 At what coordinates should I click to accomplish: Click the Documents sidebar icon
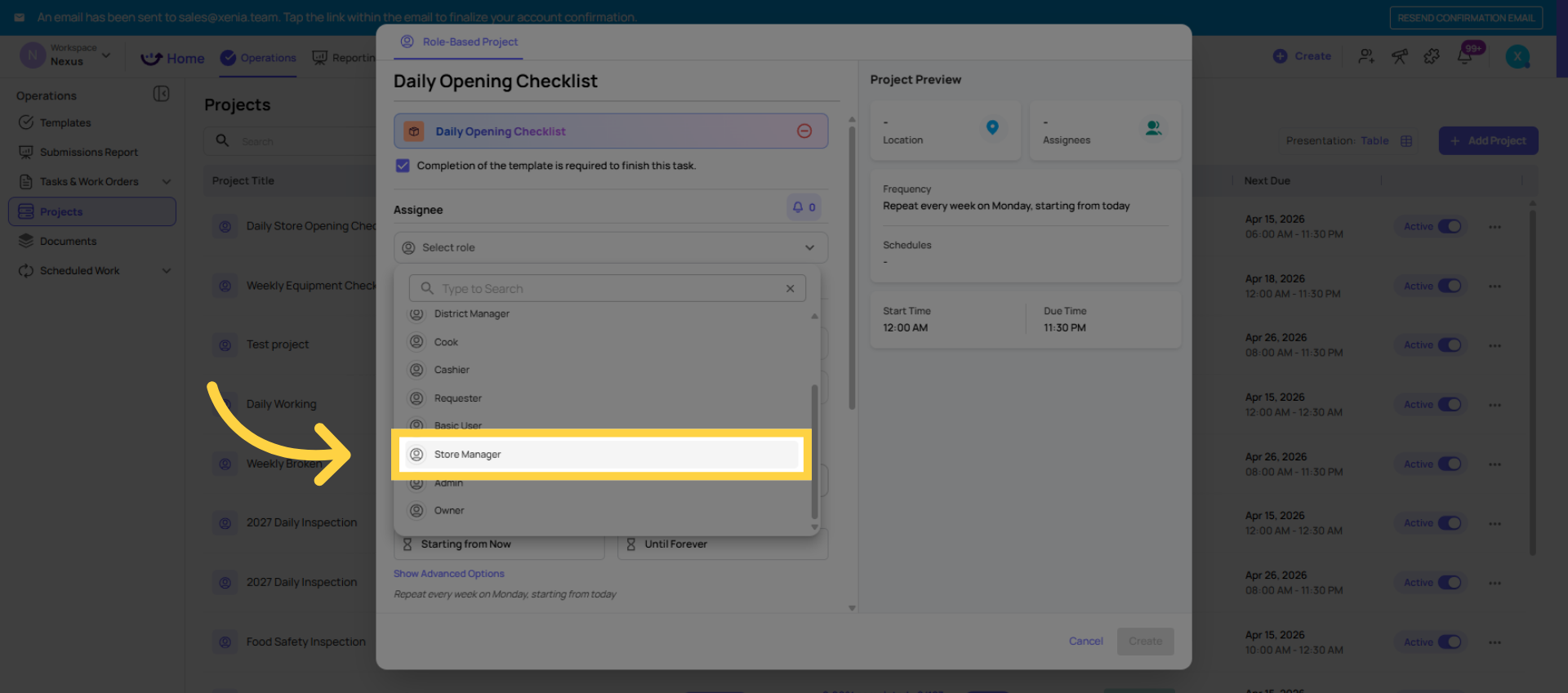point(26,241)
